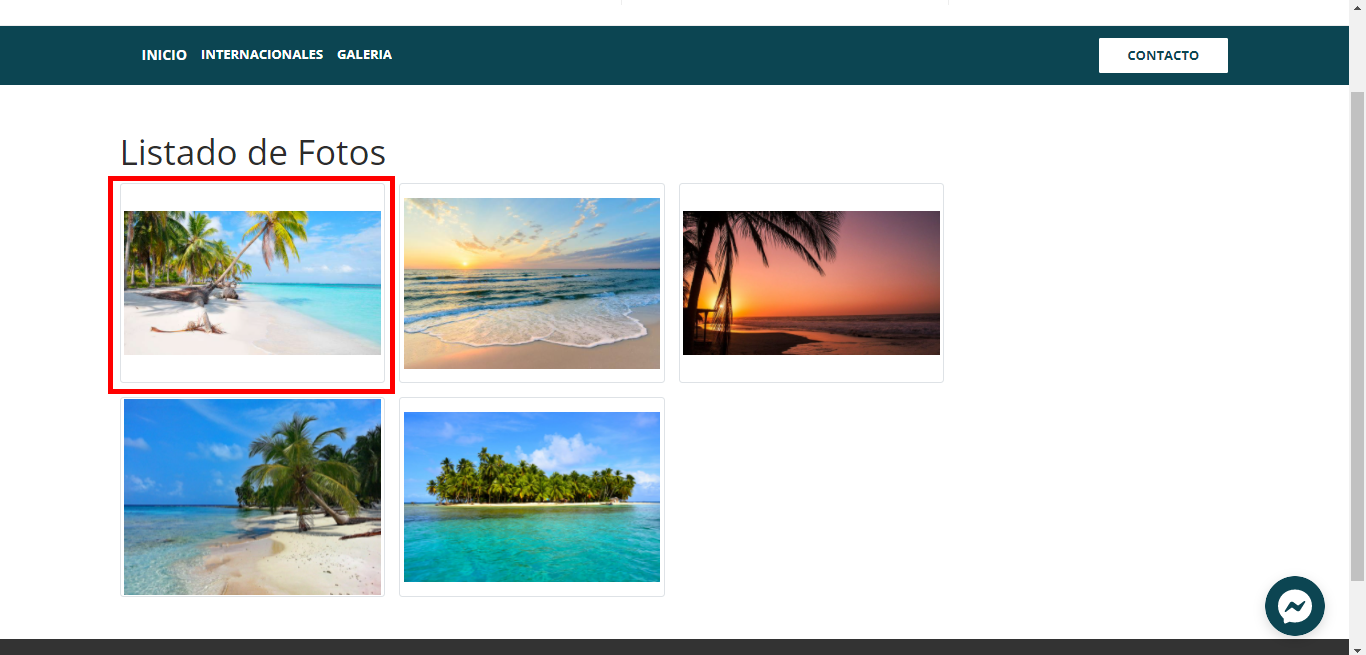Click the vertical page scrollbar
This screenshot has width=1366, height=655.
[1357, 335]
